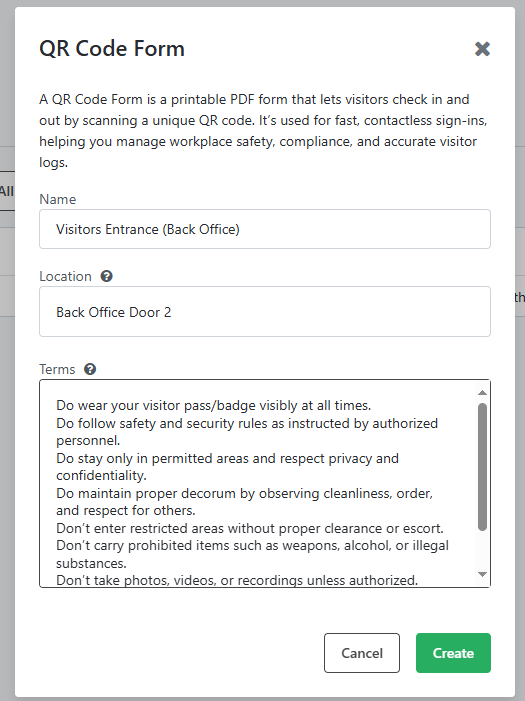The image size is (525, 701).
Task: Place cursor in 'Don't enter restricted areas' line
Action: click(250, 528)
